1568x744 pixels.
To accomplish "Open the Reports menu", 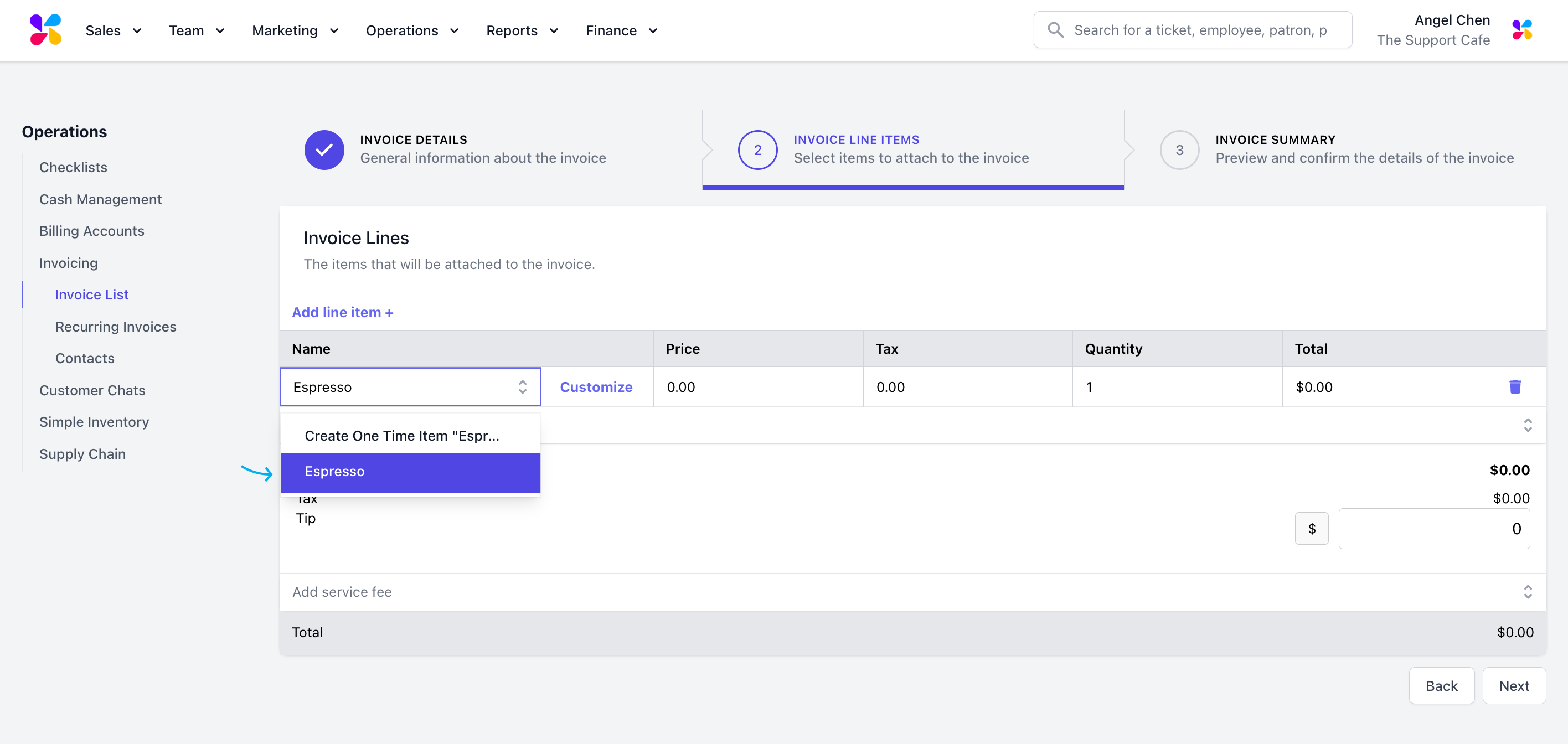I will tap(522, 30).
